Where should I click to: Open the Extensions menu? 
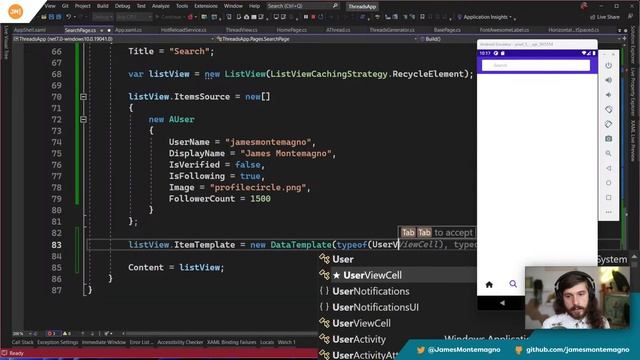click(x=206, y=6)
